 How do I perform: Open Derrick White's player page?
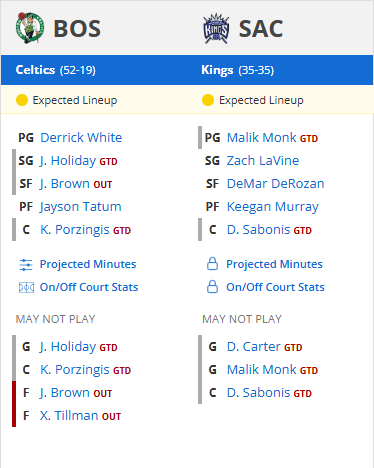click(81, 137)
